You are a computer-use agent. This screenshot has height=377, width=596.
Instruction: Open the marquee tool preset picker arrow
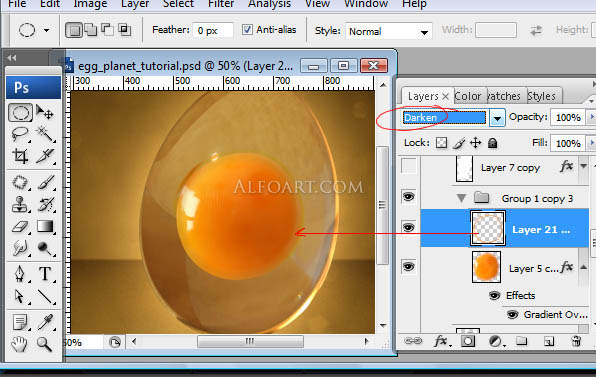(46, 30)
